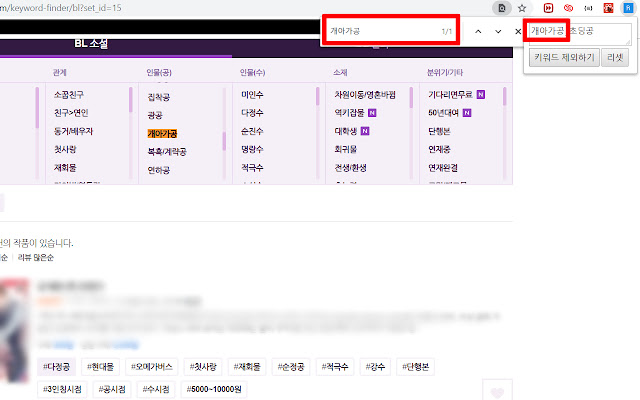Click in the extension keyword textarea
The height and width of the screenshot is (400, 640).
coord(580,34)
